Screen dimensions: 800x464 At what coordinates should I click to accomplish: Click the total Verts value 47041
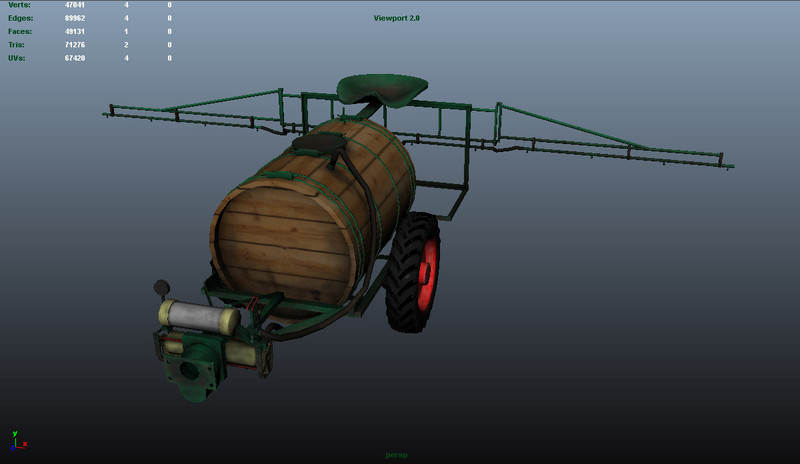pyautogui.click(x=74, y=5)
